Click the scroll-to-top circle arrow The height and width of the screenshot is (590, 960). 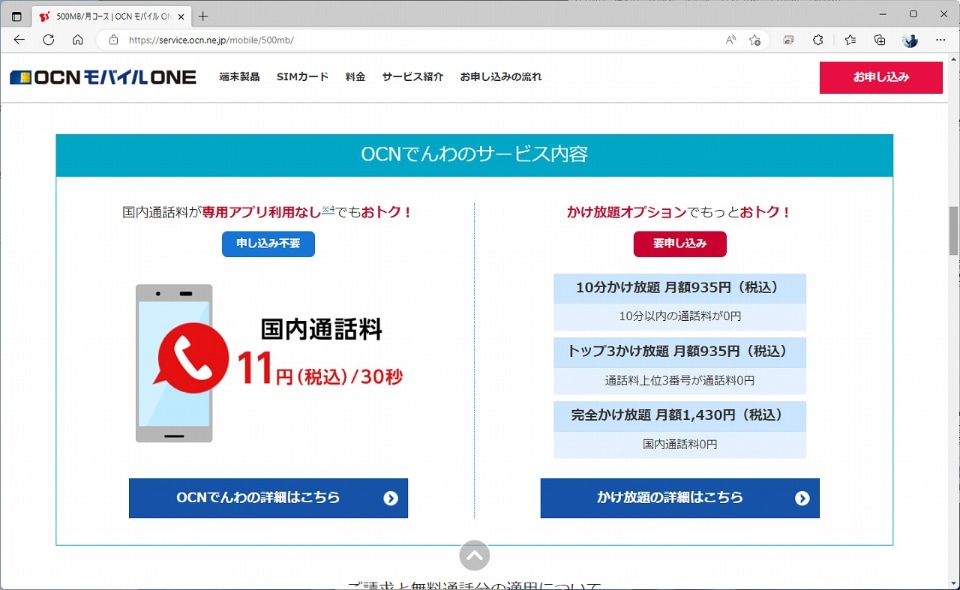pyautogui.click(x=475, y=556)
